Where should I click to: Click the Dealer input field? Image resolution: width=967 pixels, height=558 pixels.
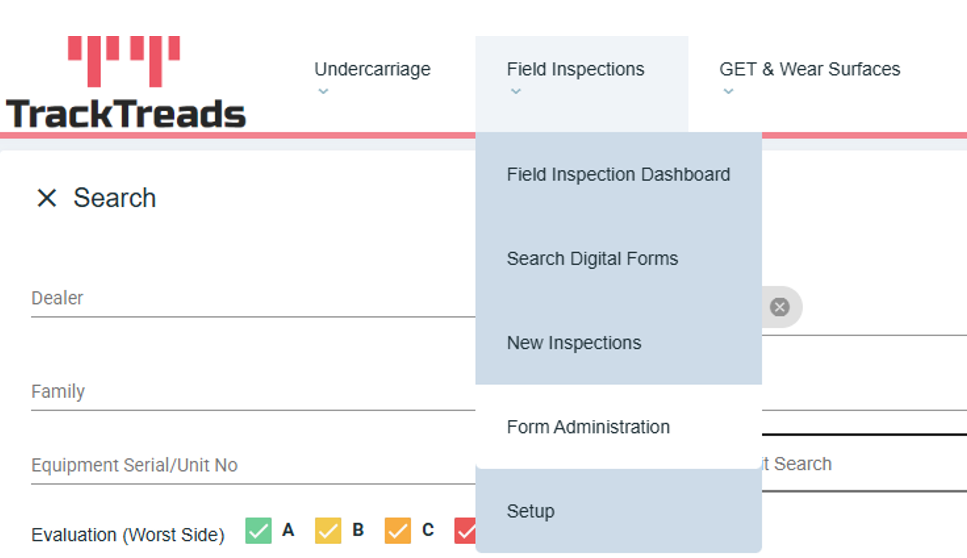[x=250, y=298]
